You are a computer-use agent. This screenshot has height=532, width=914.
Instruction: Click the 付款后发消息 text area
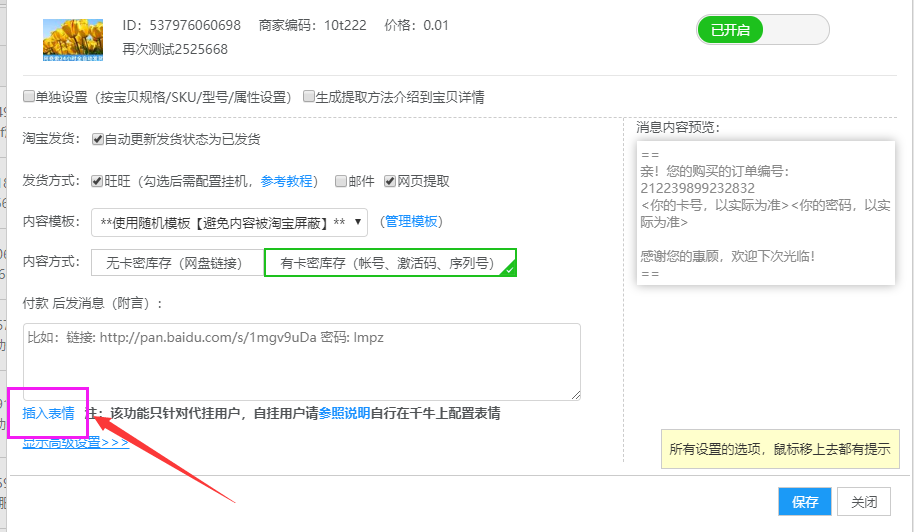pyautogui.click(x=301, y=361)
